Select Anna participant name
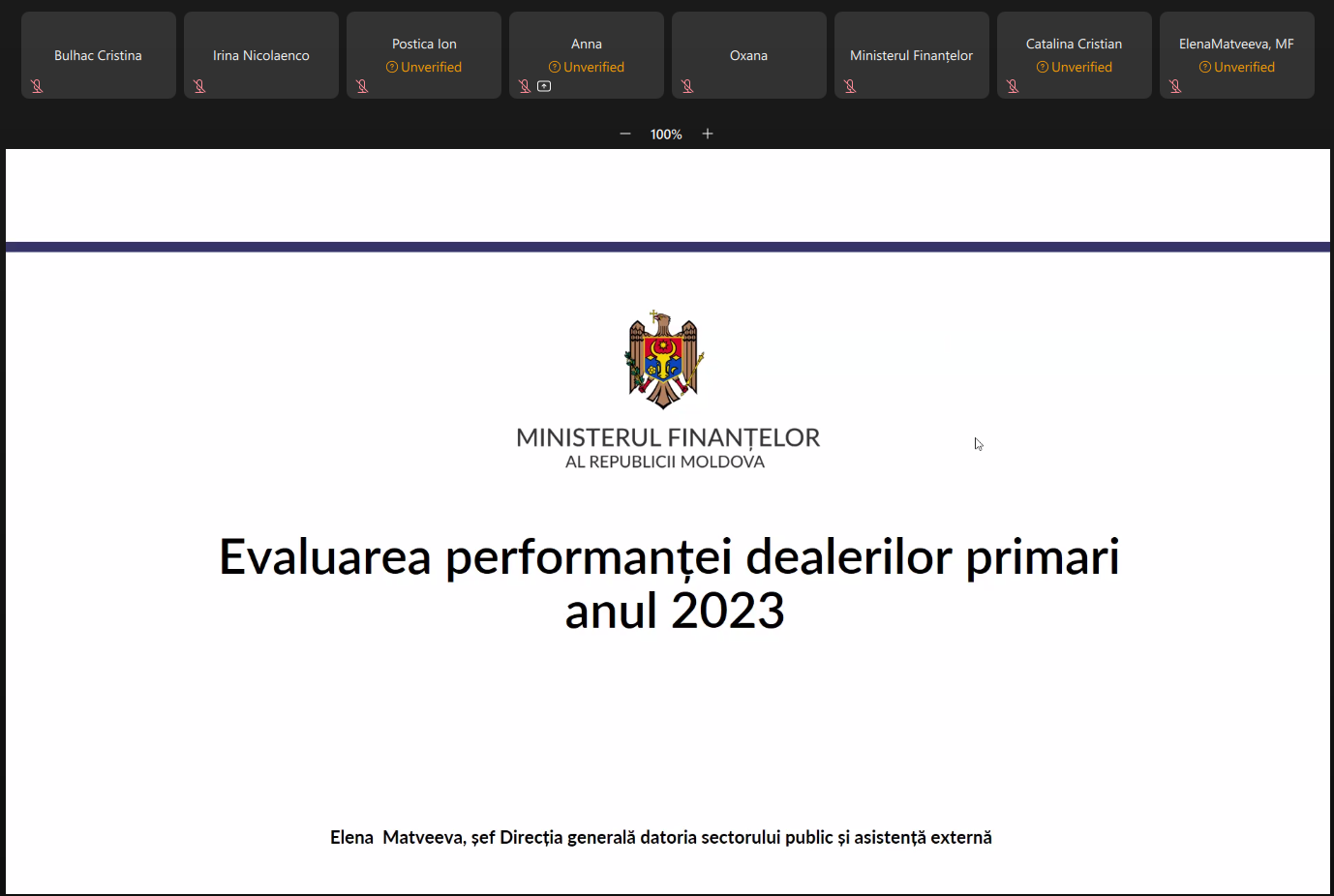This screenshot has height=896, width=1334. tap(587, 44)
